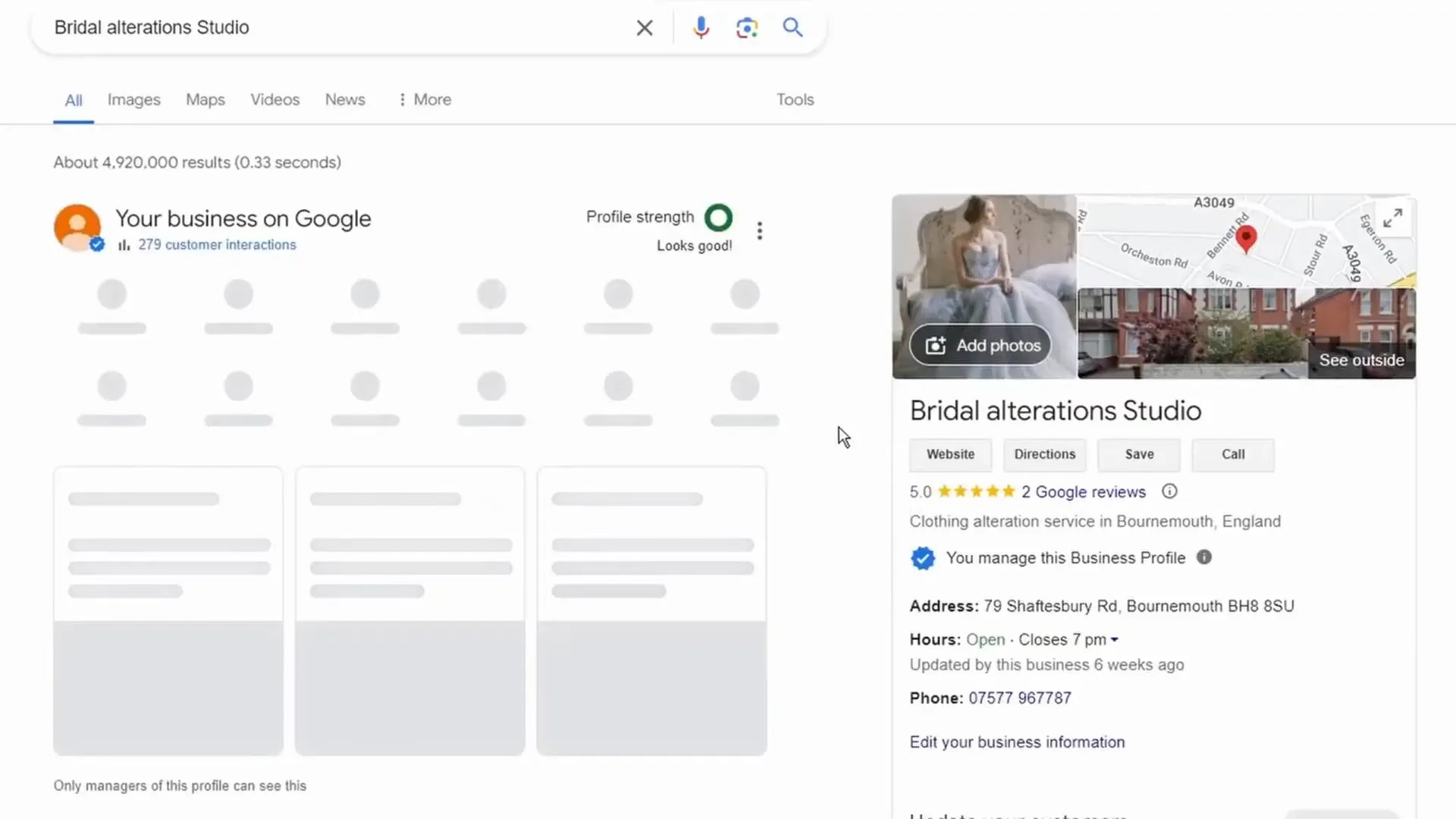Open the info icon next to Google reviews
Image resolution: width=1456 pixels, height=819 pixels.
click(x=1169, y=491)
